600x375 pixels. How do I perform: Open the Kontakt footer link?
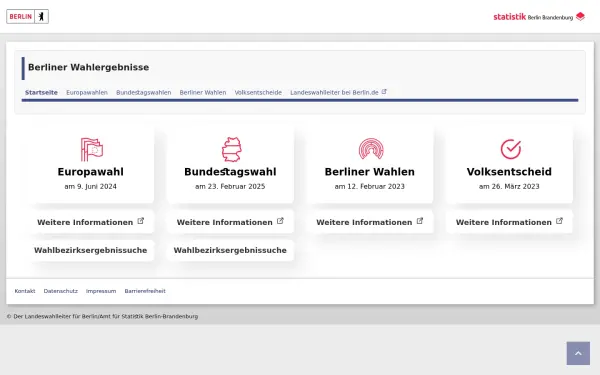tap(25, 291)
